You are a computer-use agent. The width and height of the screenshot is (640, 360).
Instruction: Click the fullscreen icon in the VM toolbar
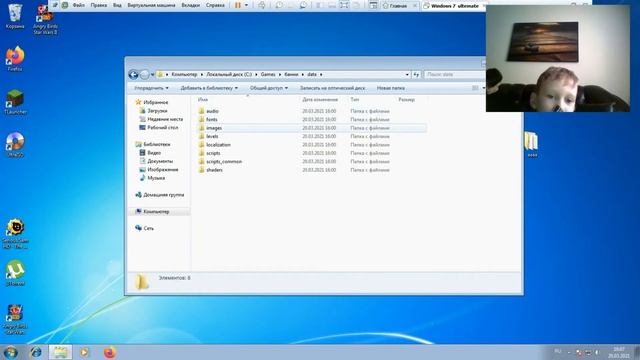(x=344, y=5)
